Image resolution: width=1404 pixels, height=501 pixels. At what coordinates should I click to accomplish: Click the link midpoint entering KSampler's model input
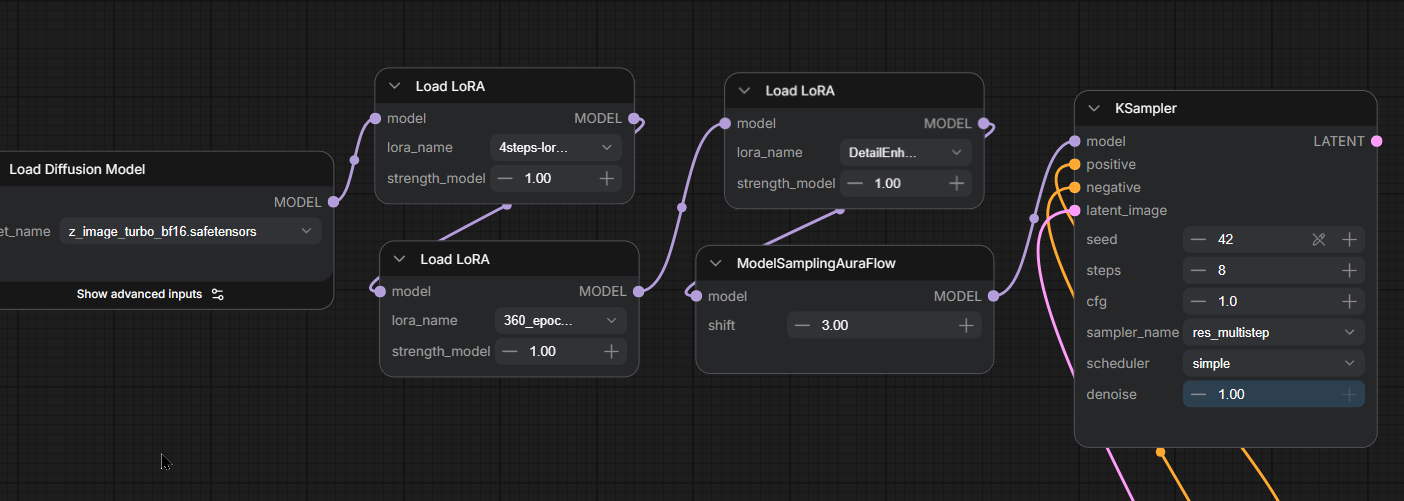pyautogui.click(x=1034, y=217)
